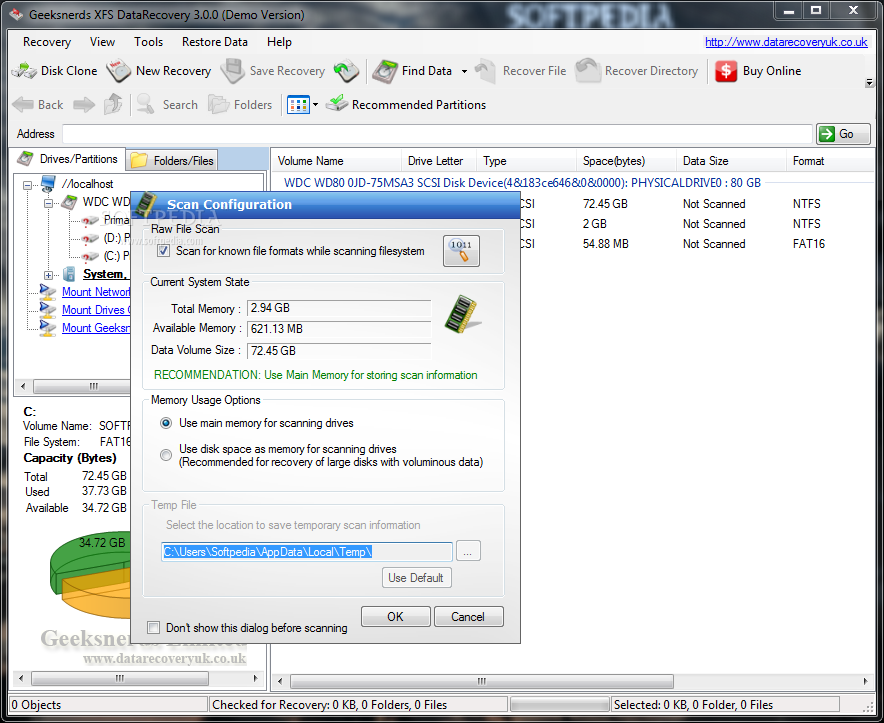This screenshot has height=723, width=884.
Task: Collapse the WDC WD disk tree node
Action: point(48,202)
